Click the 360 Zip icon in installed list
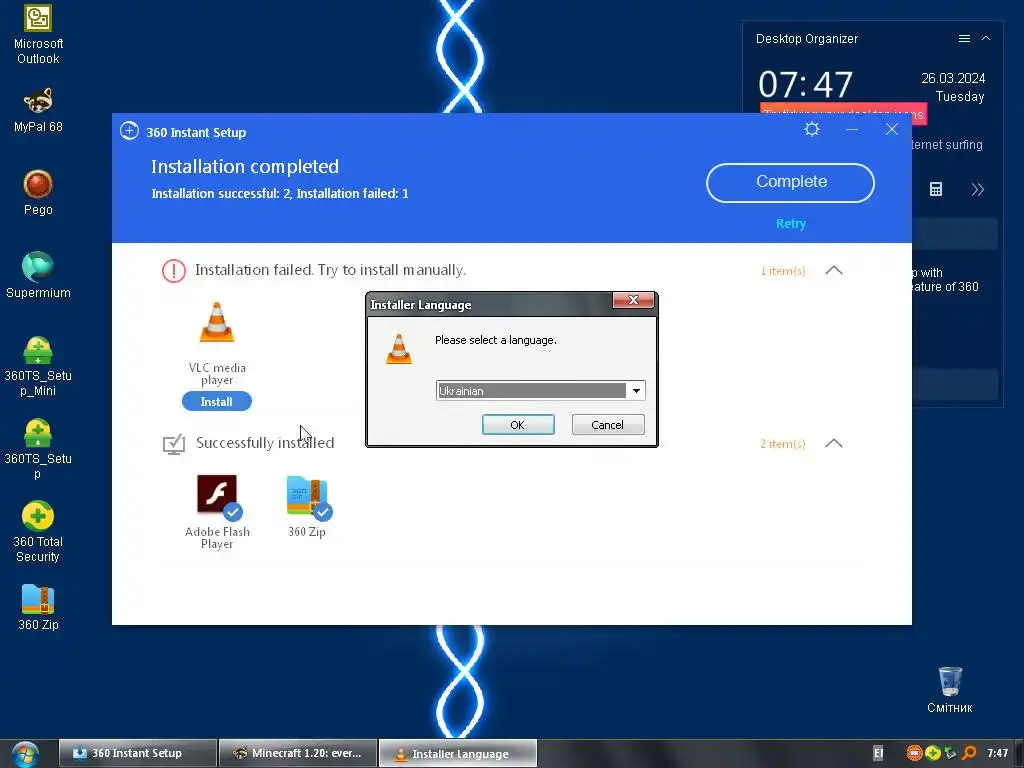This screenshot has height=768, width=1024. (x=307, y=496)
